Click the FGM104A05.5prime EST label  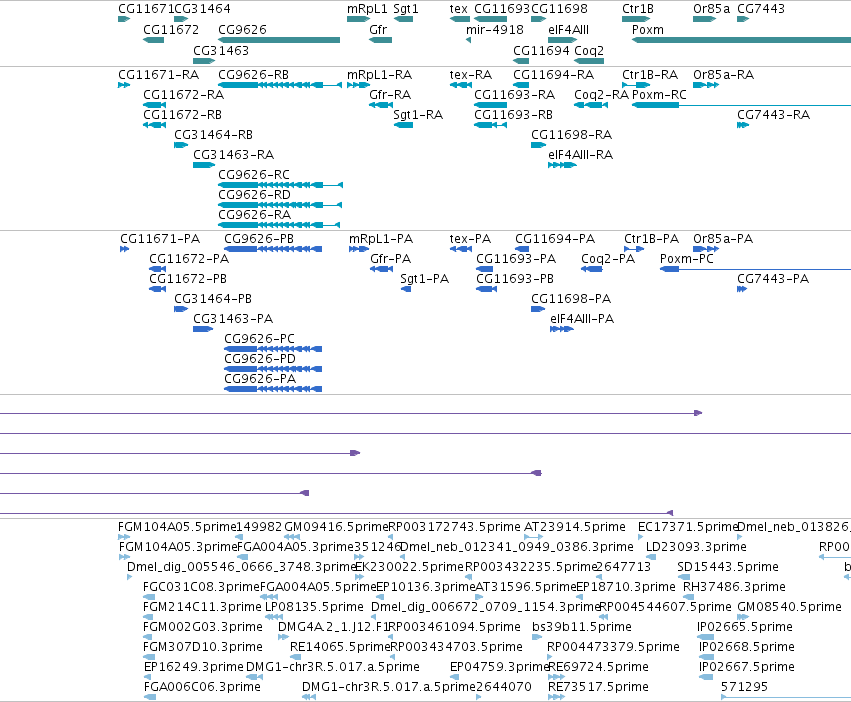pyautogui.click(x=177, y=527)
